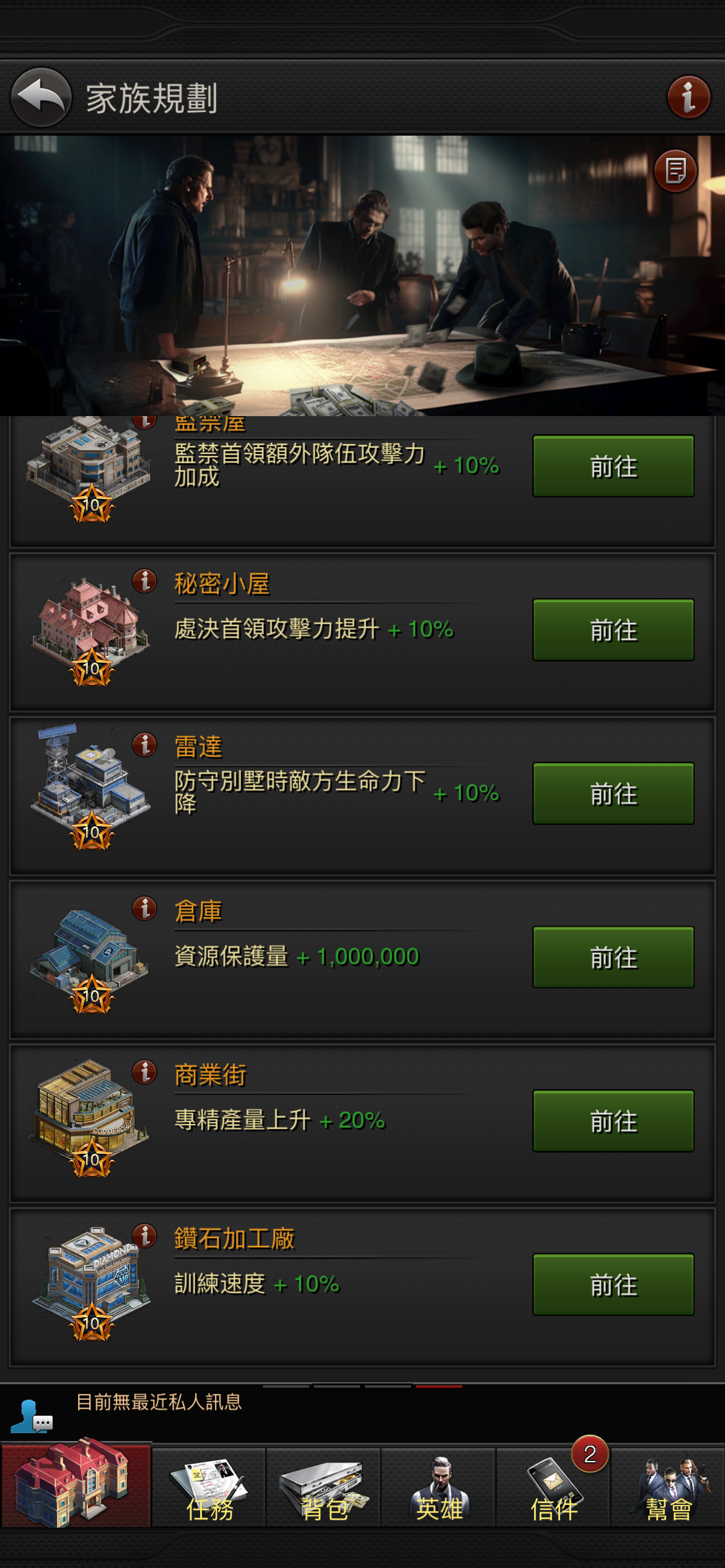Show info for 雷達

tap(144, 744)
